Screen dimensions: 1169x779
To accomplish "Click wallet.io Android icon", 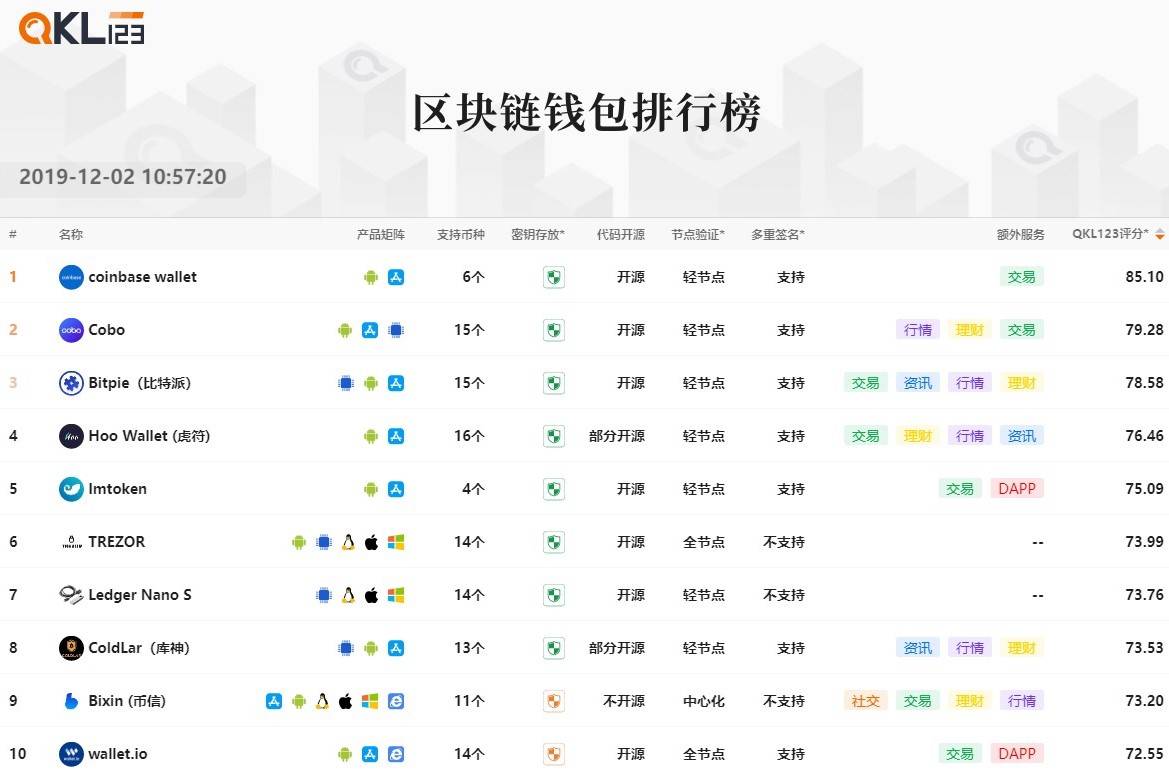I will pyautogui.click(x=344, y=754).
